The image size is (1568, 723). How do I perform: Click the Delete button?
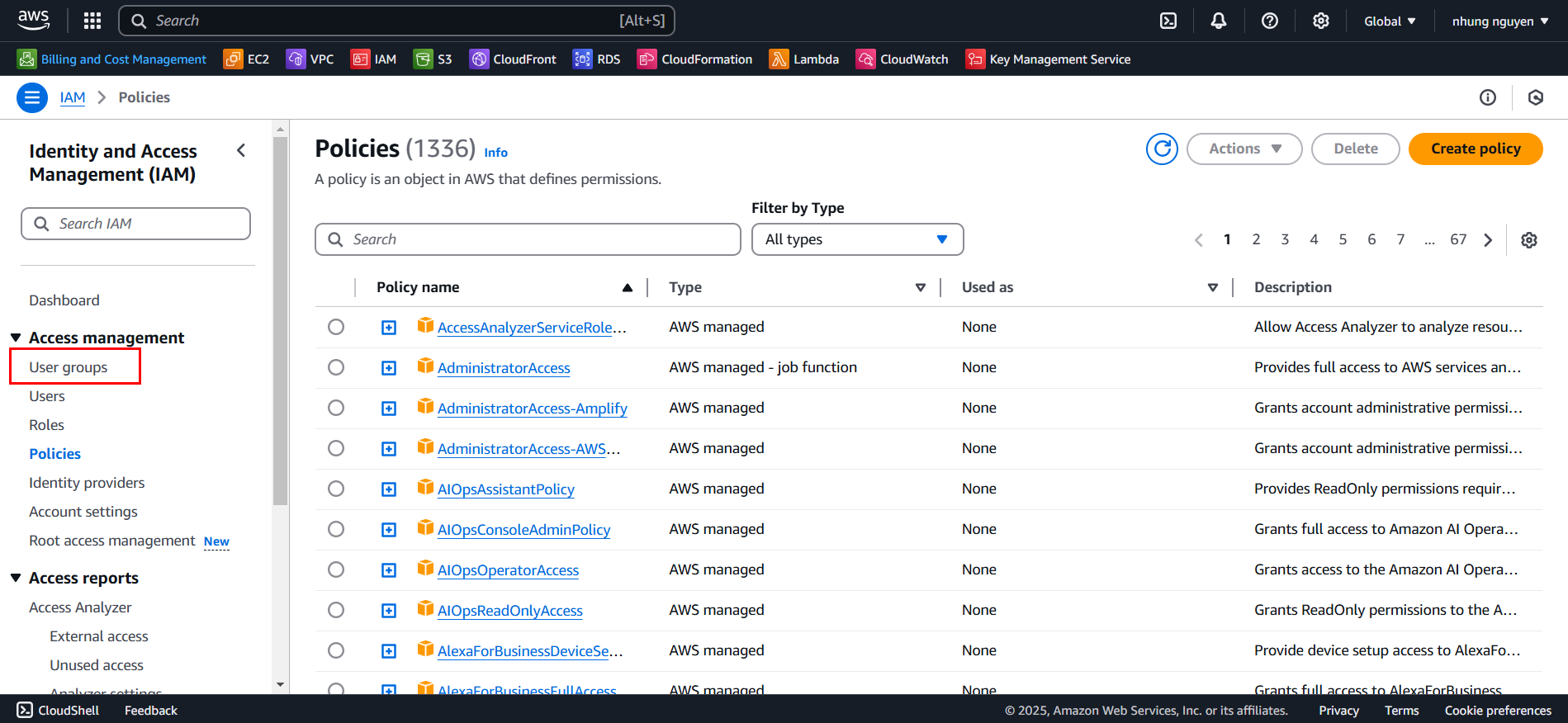pos(1355,149)
